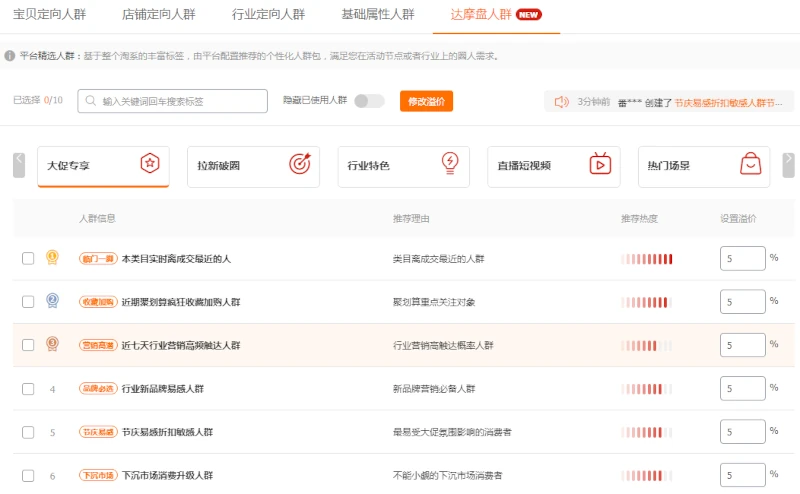
Task: Edit premium value for 近七天行业营销高频触达人群
Action: (742, 345)
